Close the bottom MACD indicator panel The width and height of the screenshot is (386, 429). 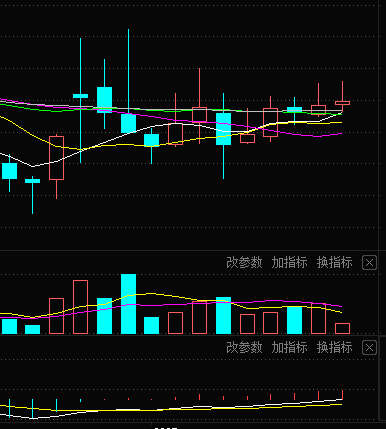click(x=369, y=348)
